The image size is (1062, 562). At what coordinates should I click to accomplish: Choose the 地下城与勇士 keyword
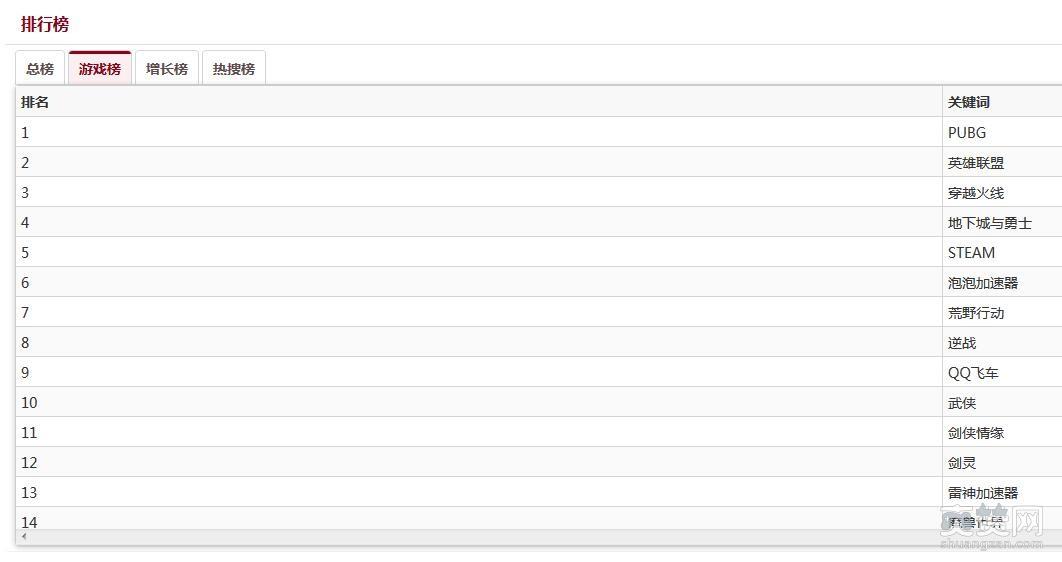click(x=990, y=222)
